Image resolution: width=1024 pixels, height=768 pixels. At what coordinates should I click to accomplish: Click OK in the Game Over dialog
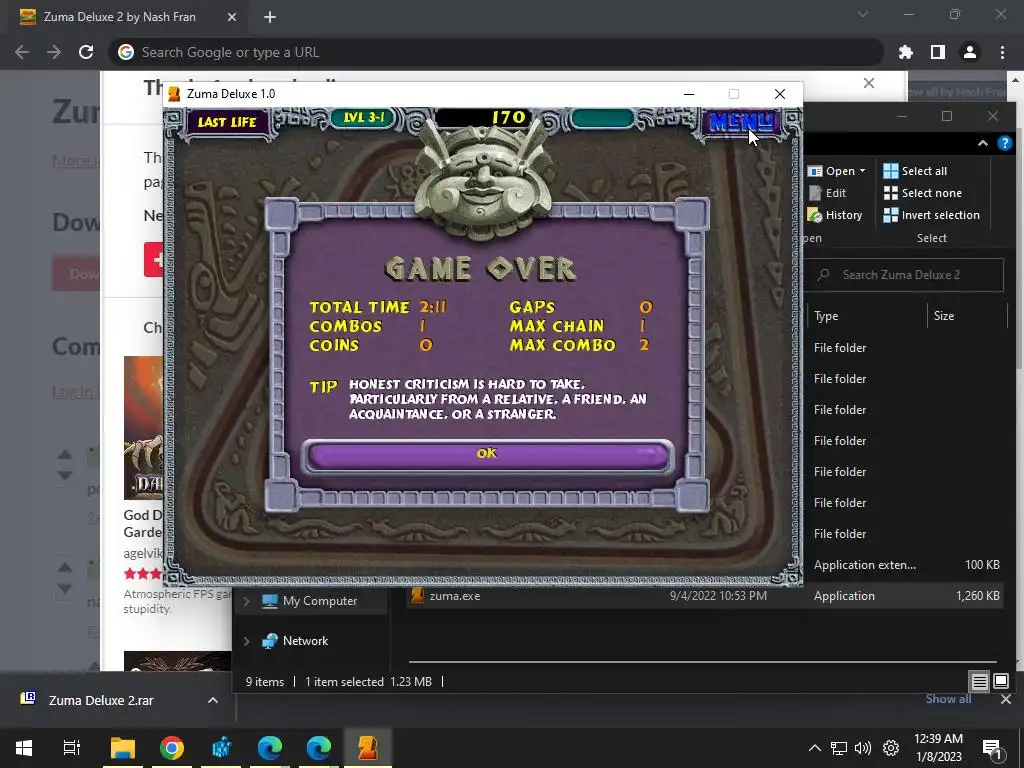click(487, 455)
